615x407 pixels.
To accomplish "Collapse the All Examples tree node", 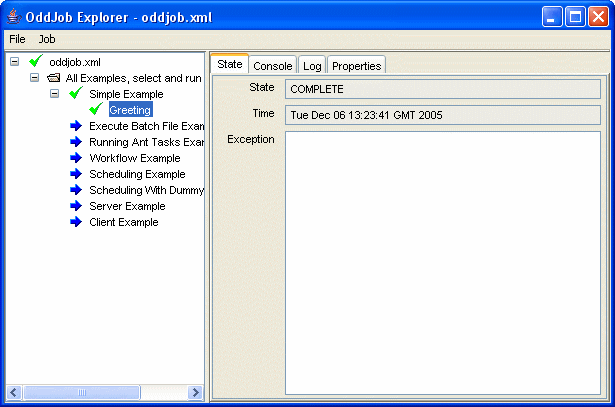I will 35,78.
